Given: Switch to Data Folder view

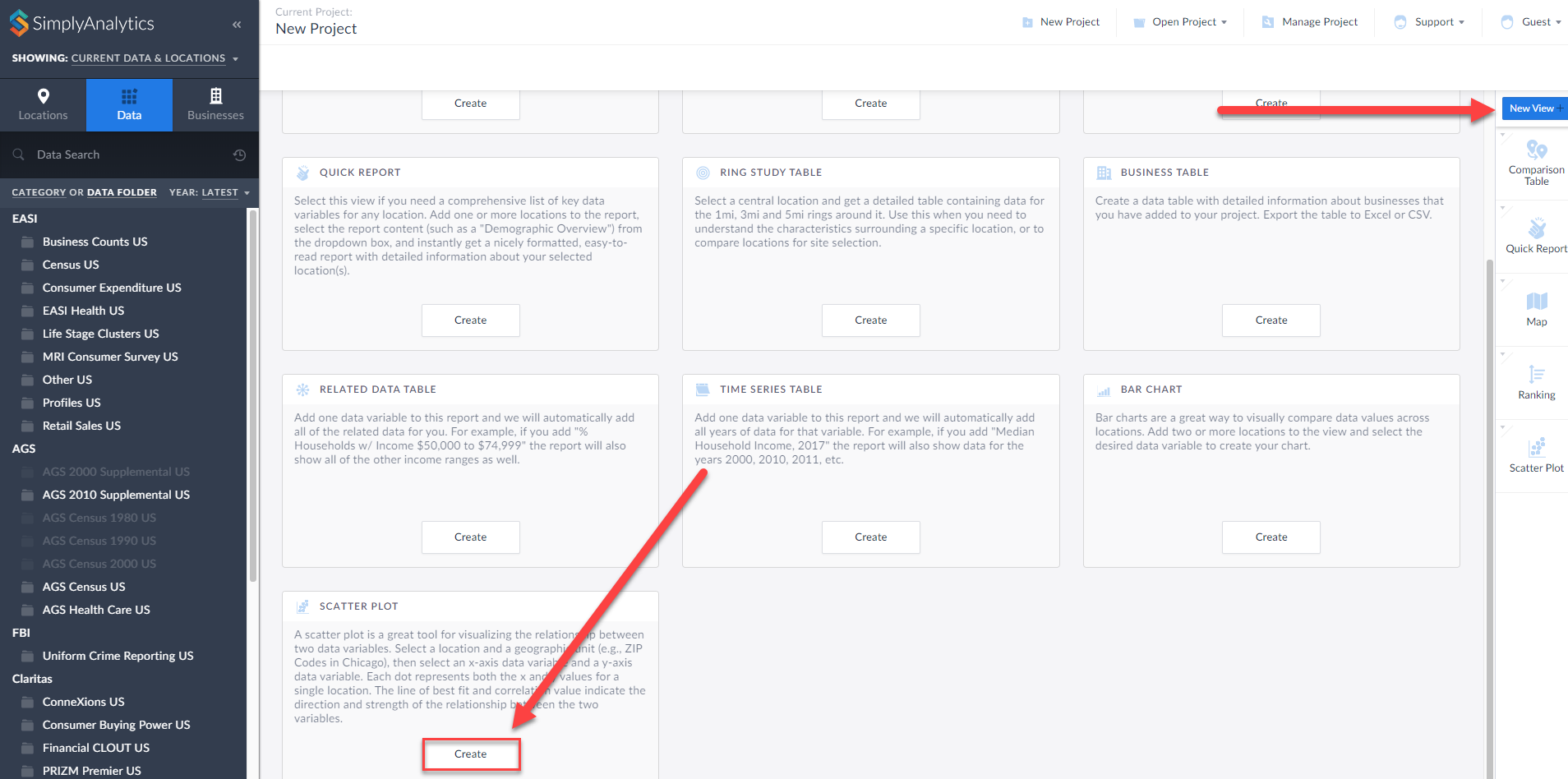Looking at the screenshot, I should [122, 192].
